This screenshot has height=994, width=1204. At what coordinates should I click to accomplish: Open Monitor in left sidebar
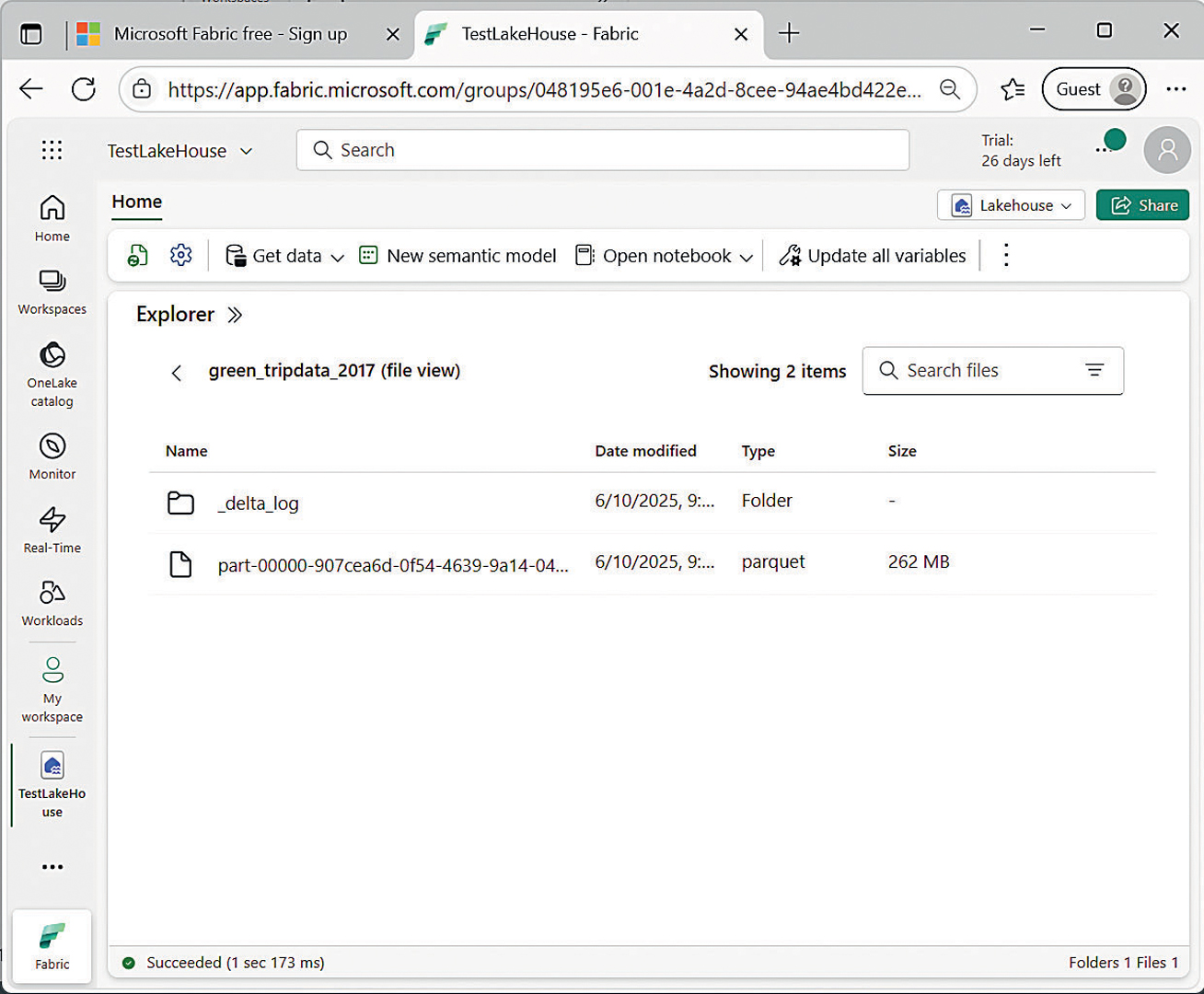coord(52,457)
